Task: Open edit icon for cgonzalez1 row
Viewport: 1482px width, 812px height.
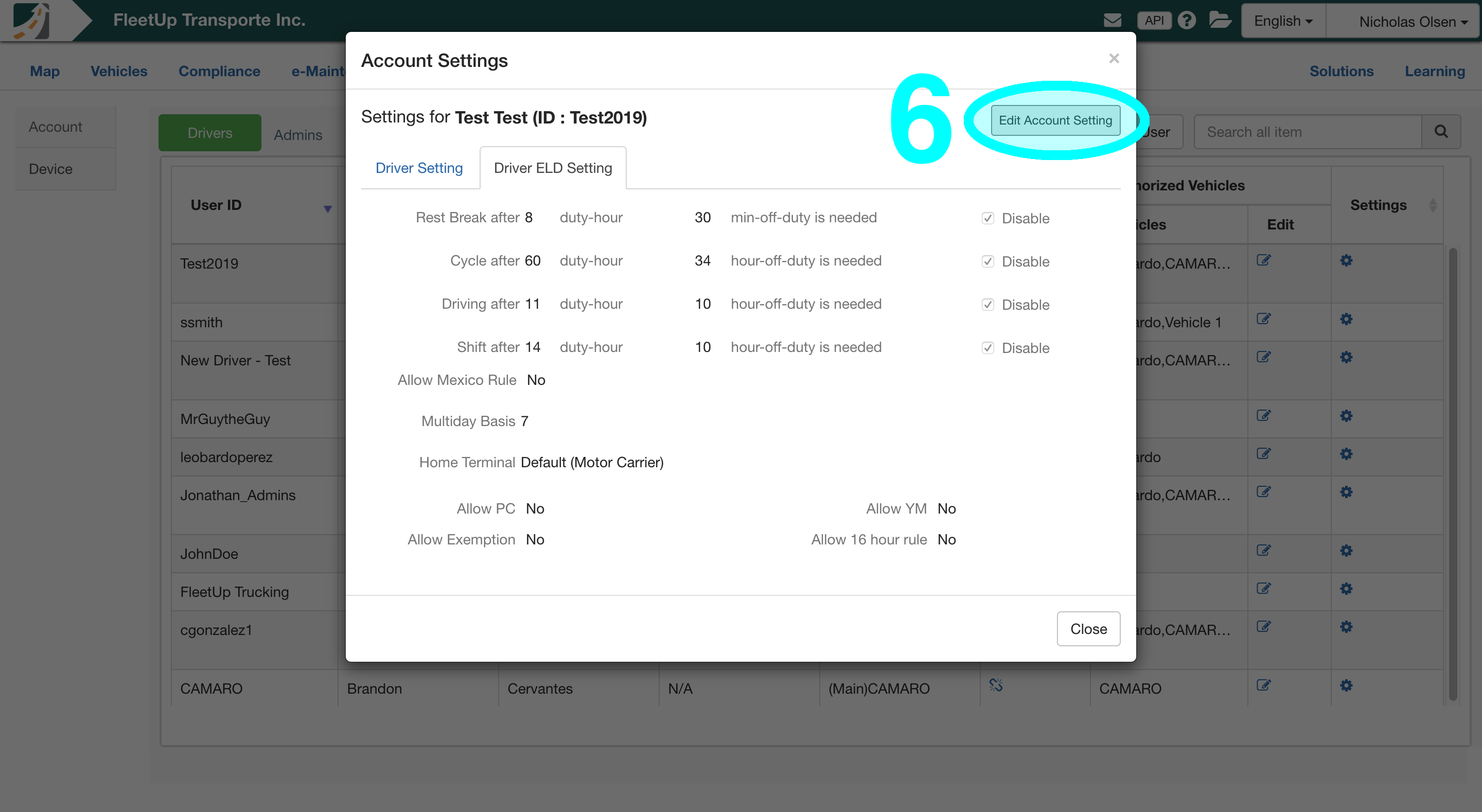Action: pos(1263,626)
